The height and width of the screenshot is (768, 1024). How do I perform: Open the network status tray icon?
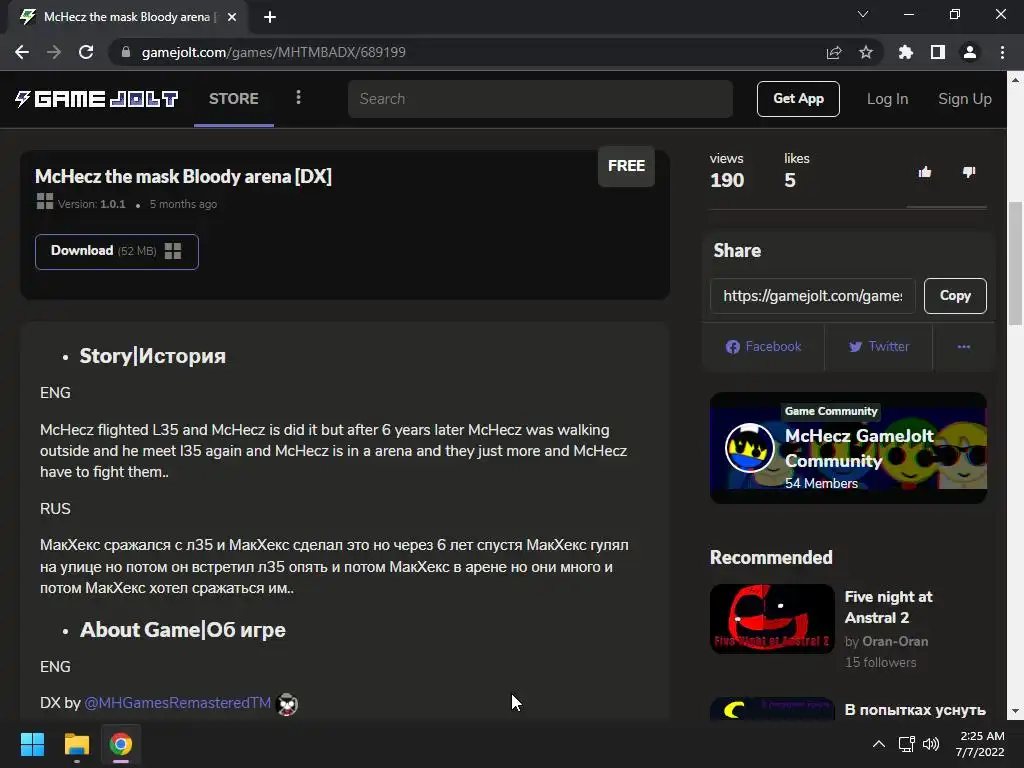tap(906, 744)
